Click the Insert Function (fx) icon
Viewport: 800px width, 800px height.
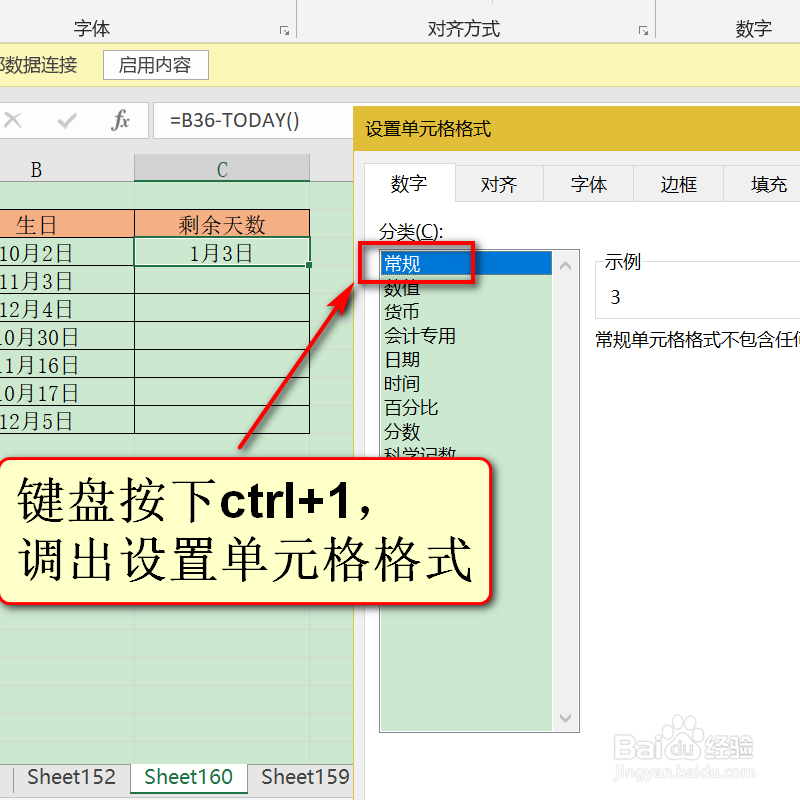[x=120, y=120]
